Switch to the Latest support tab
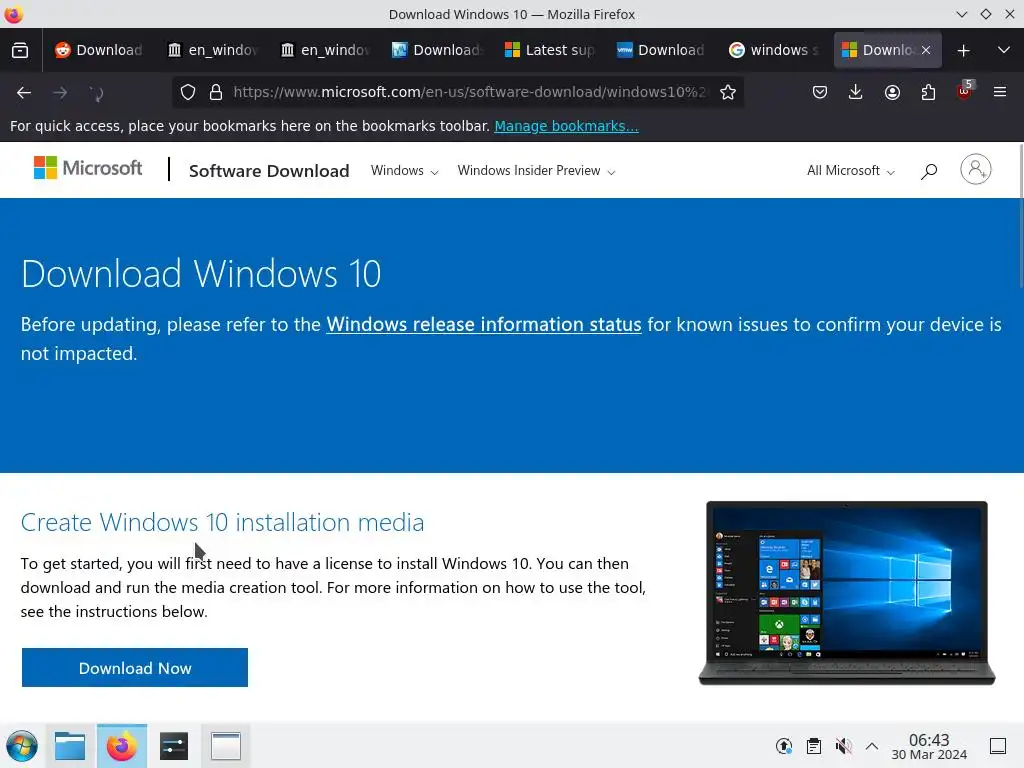The height and width of the screenshot is (768, 1024). coord(549,50)
